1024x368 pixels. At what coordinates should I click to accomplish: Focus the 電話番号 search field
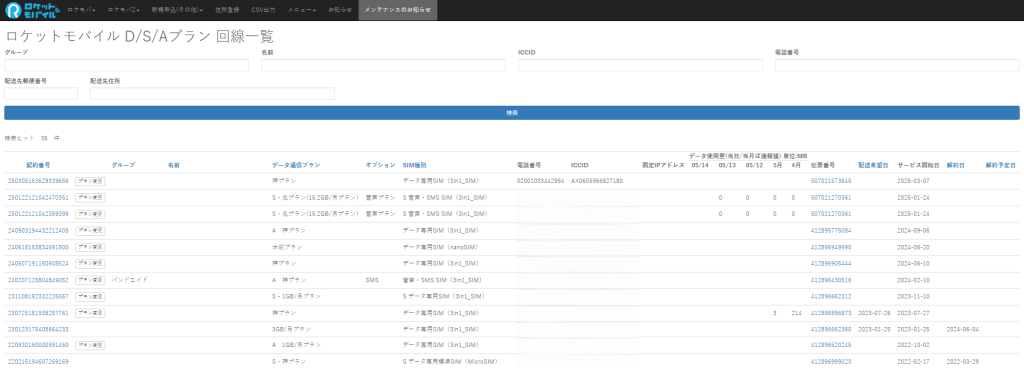click(x=897, y=65)
